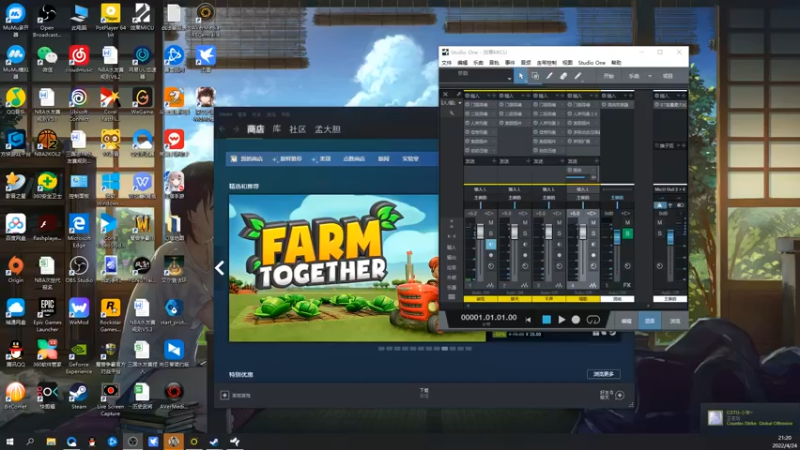Mute channel 1 in the mixer

point(491,222)
